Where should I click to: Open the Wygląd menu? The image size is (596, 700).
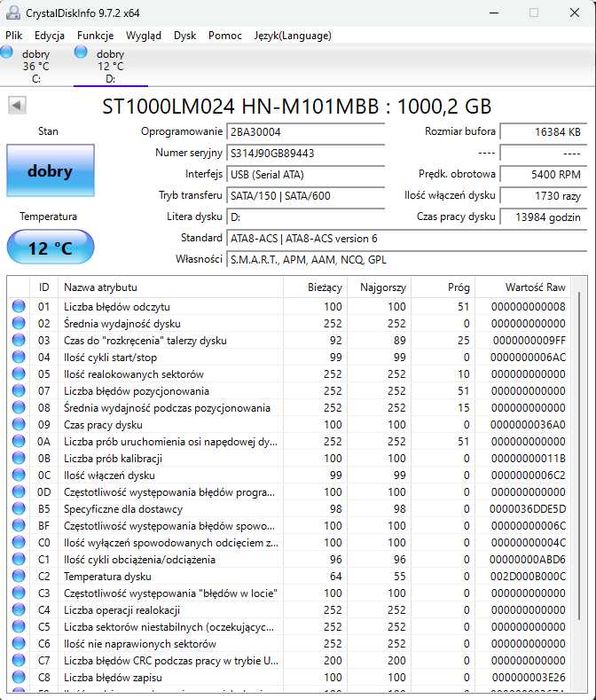click(x=143, y=35)
